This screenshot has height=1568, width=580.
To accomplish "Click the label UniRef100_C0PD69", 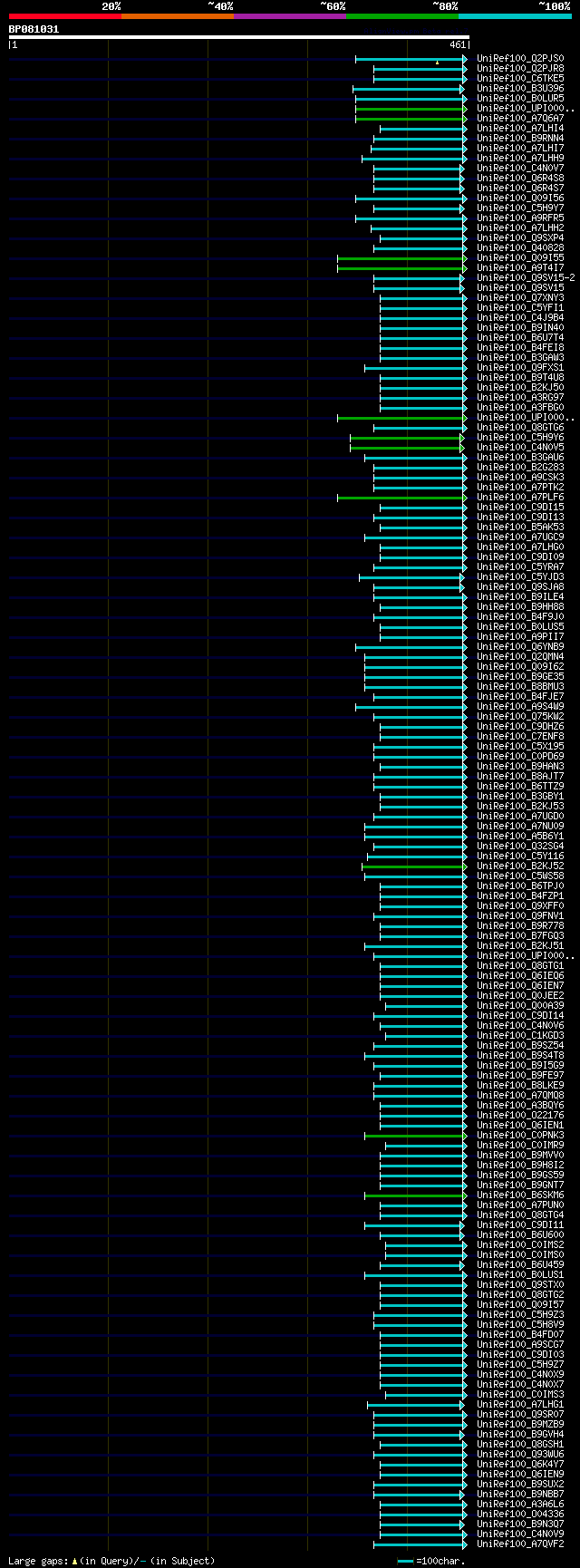I will click(520, 756).
